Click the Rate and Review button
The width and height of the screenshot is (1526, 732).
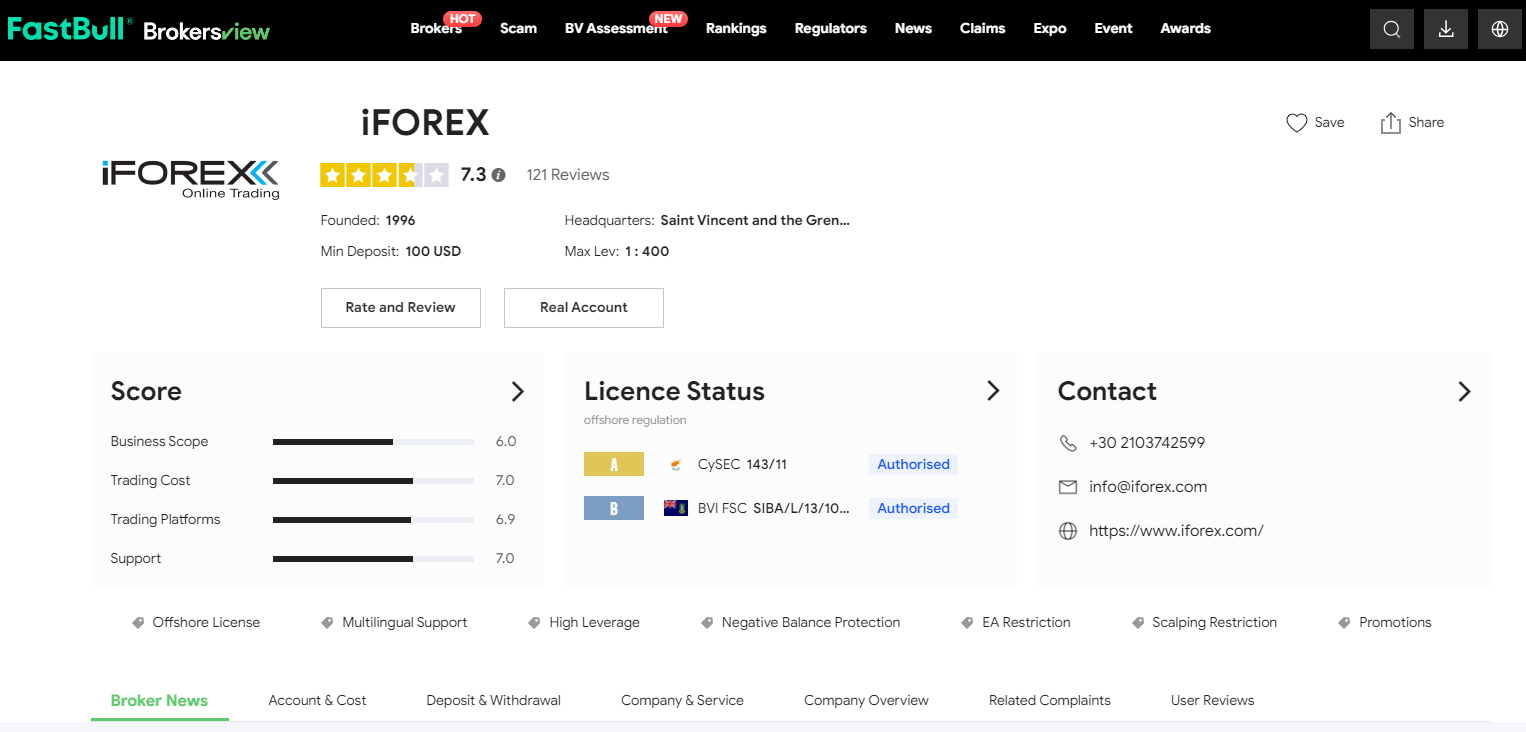400,308
